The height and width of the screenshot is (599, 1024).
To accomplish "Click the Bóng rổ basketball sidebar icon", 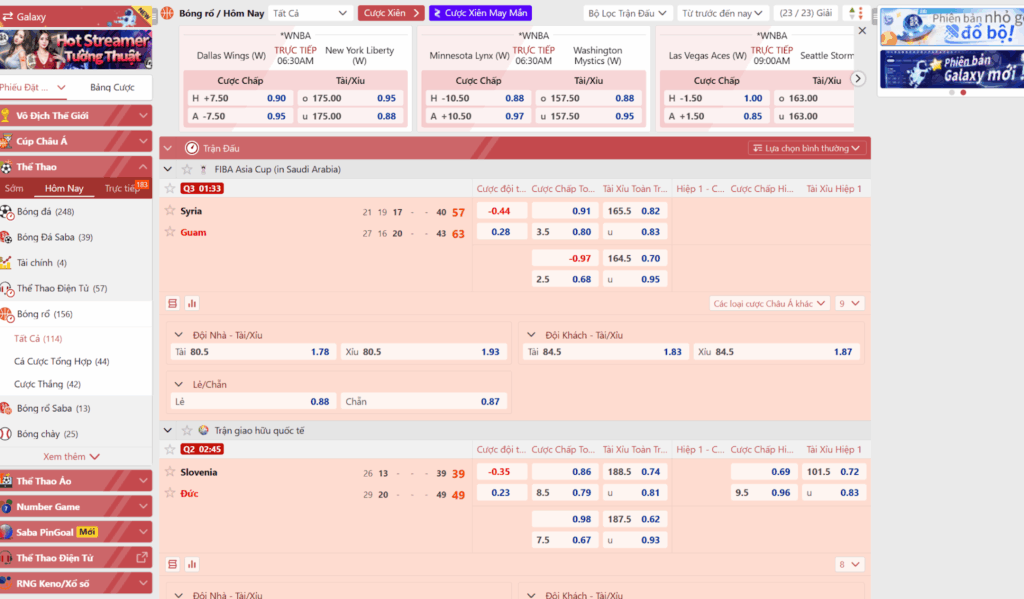I will click(x=7, y=314).
